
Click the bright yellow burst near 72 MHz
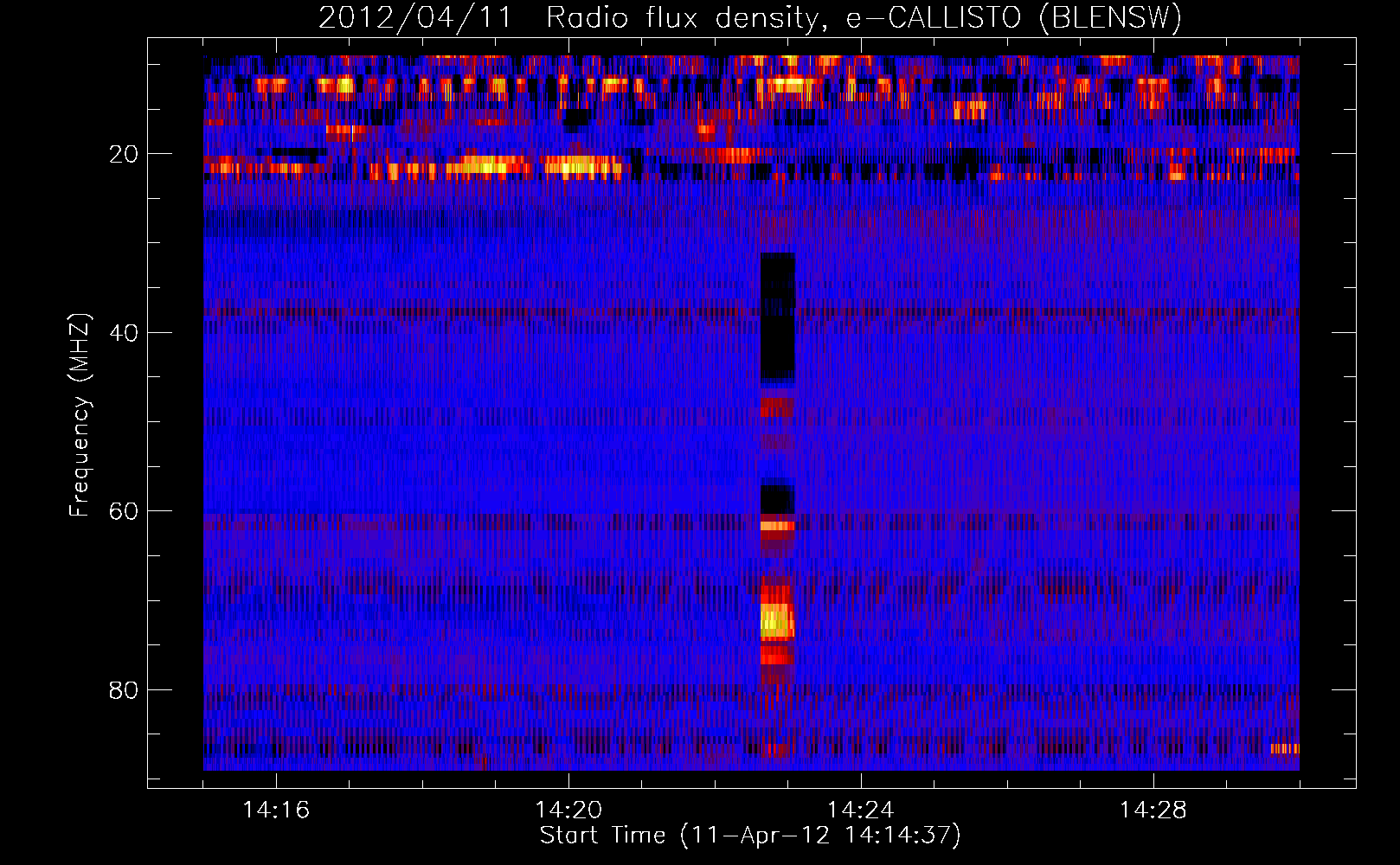[777, 621]
